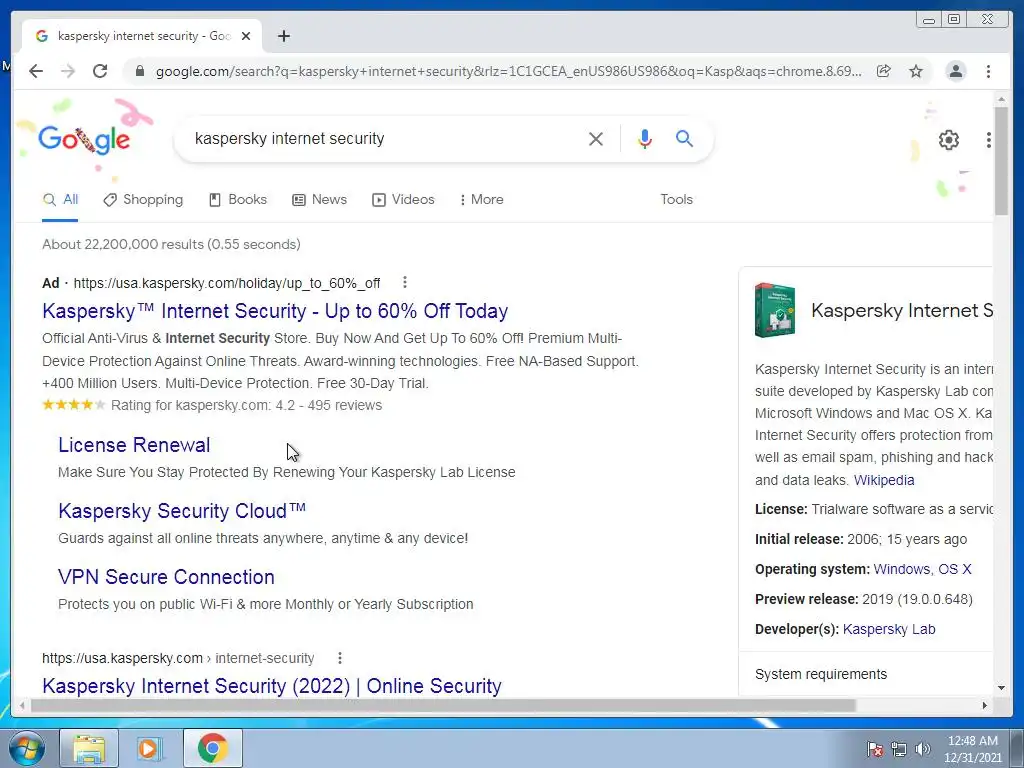Viewport: 1024px width, 768px height.
Task: Open network status icon in system tray
Action: pyautogui.click(x=899, y=749)
